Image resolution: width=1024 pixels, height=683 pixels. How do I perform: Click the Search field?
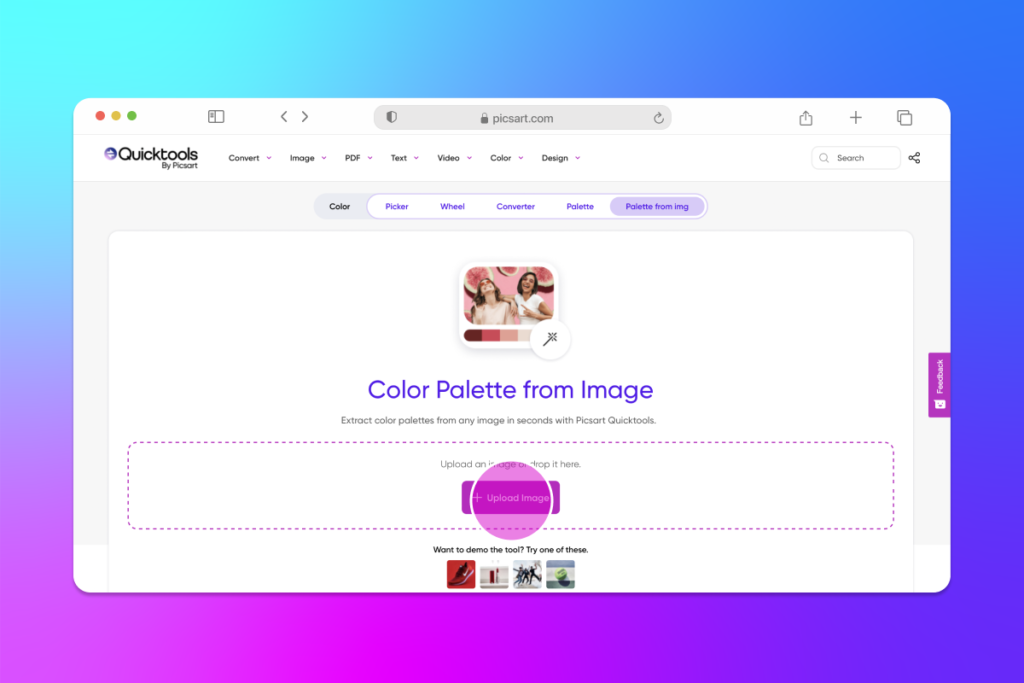click(x=856, y=157)
